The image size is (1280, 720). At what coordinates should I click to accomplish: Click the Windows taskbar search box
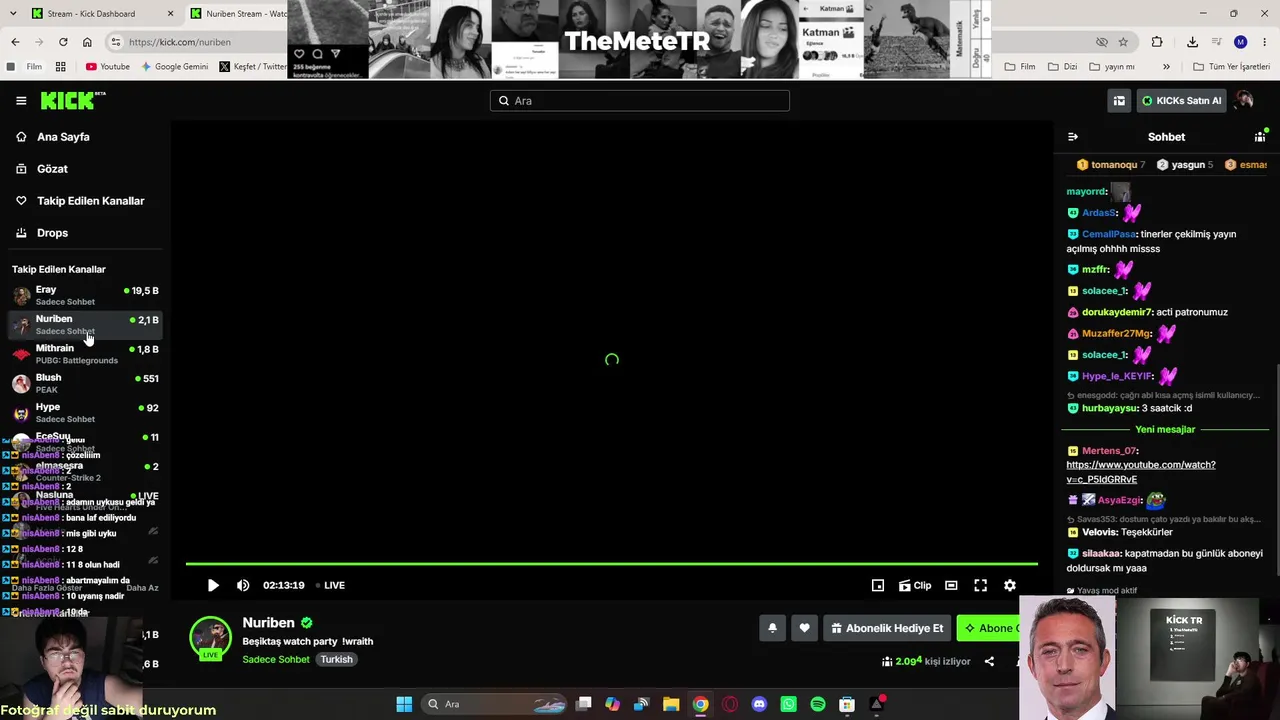495,704
